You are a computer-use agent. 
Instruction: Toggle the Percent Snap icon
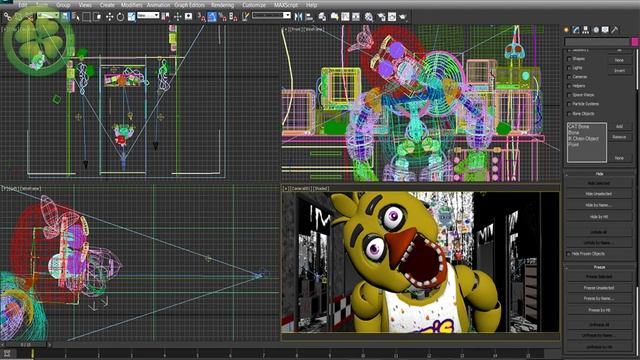(222, 17)
